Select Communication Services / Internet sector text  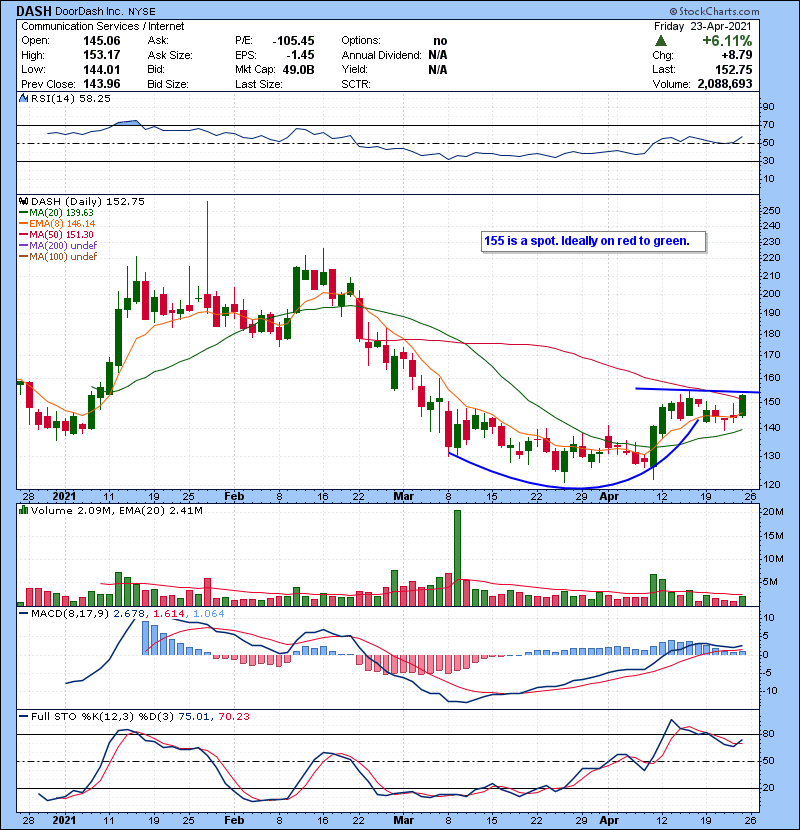[103, 26]
